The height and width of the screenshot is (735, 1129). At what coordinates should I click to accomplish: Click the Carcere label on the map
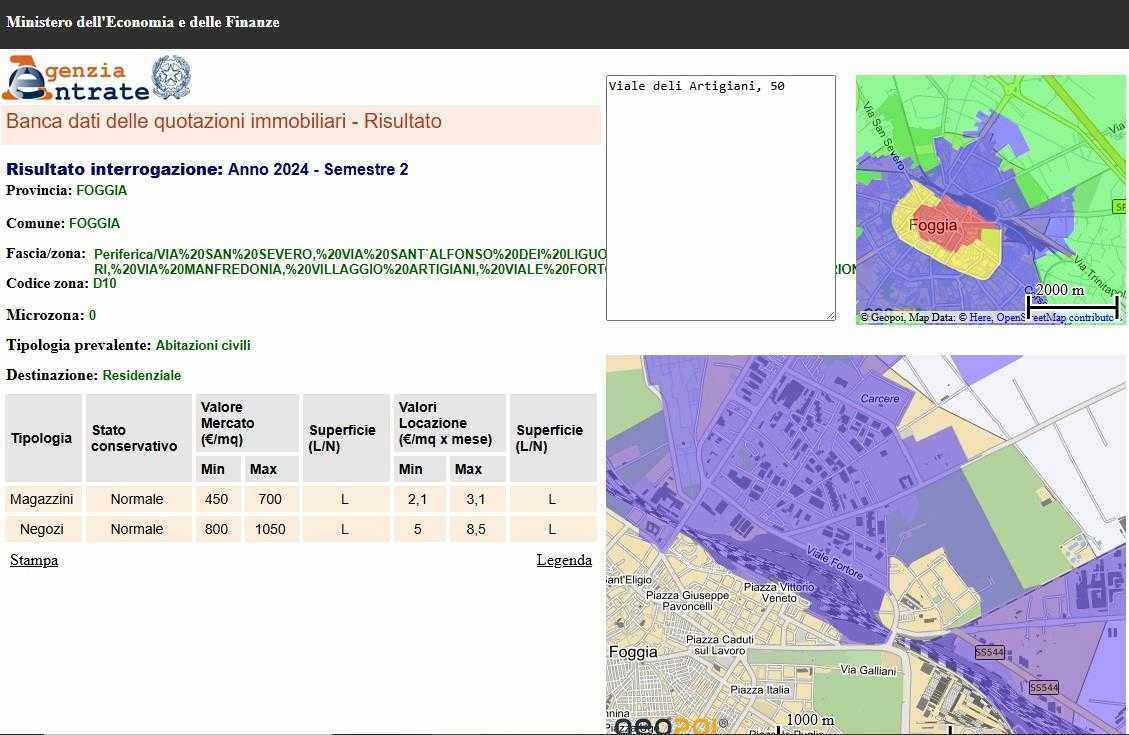click(x=880, y=398)
